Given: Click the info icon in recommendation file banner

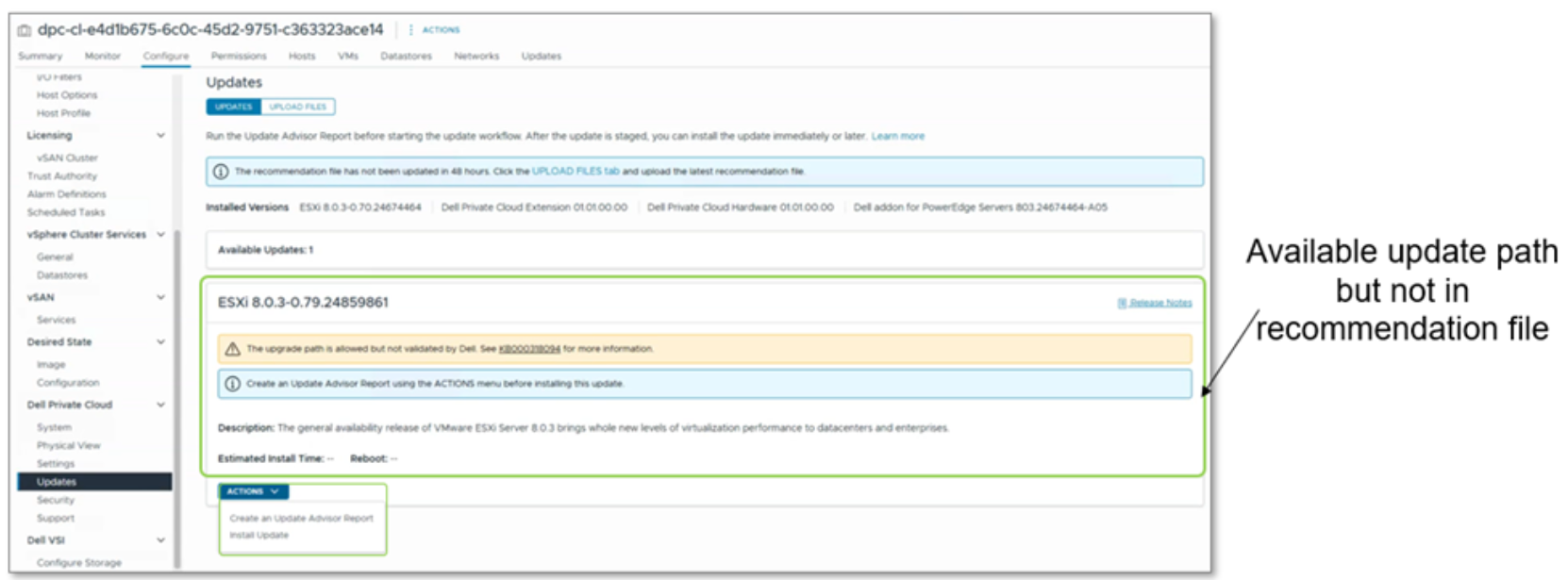Looking at the screenshot, I should pyautogui.click(x=221, y=172).
